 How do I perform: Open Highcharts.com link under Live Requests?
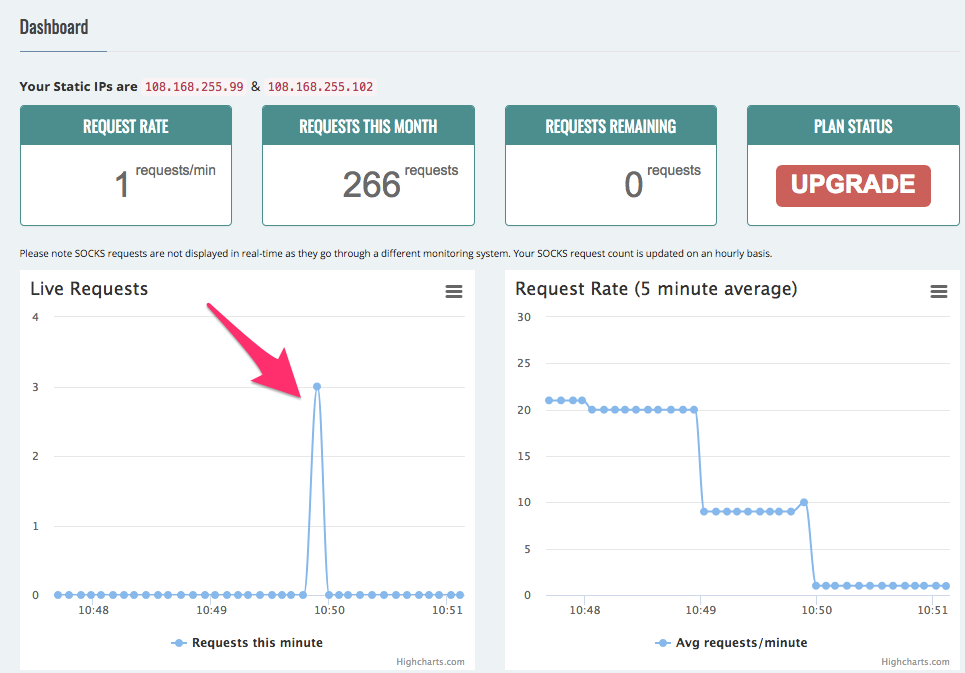tap(430, 662)
